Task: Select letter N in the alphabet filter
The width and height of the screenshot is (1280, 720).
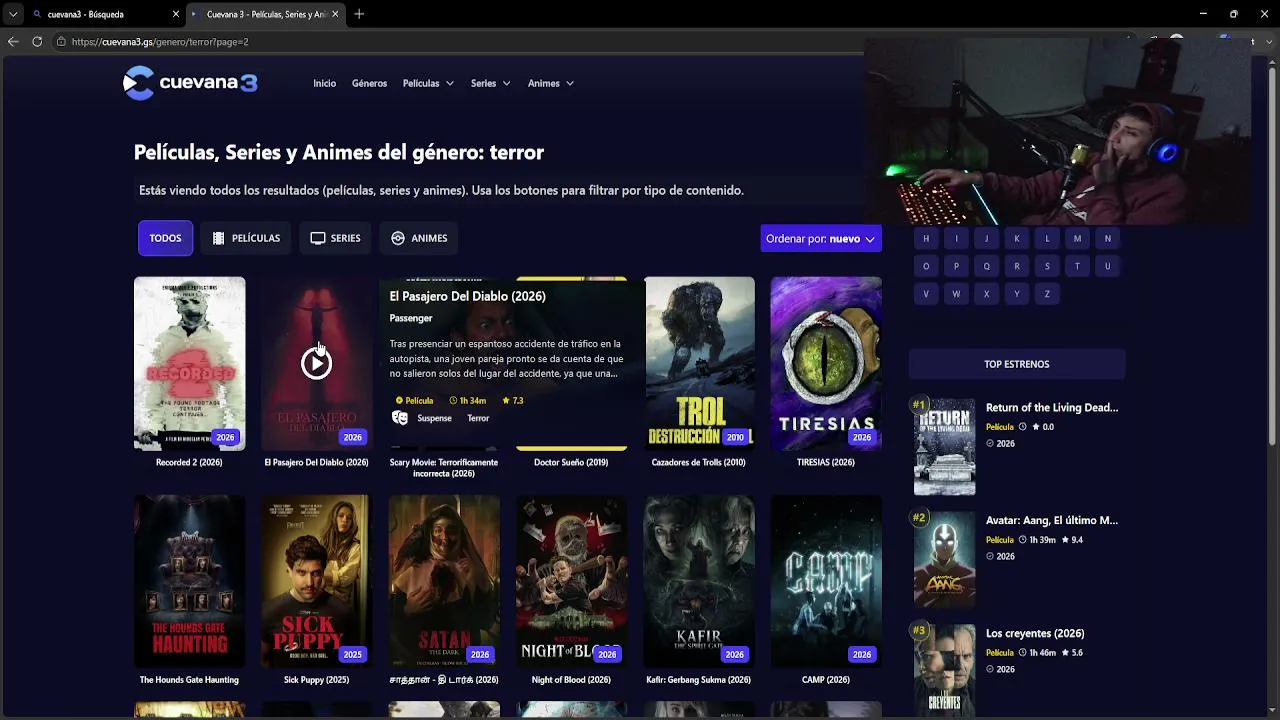Action: click(x=1107, y=238)
